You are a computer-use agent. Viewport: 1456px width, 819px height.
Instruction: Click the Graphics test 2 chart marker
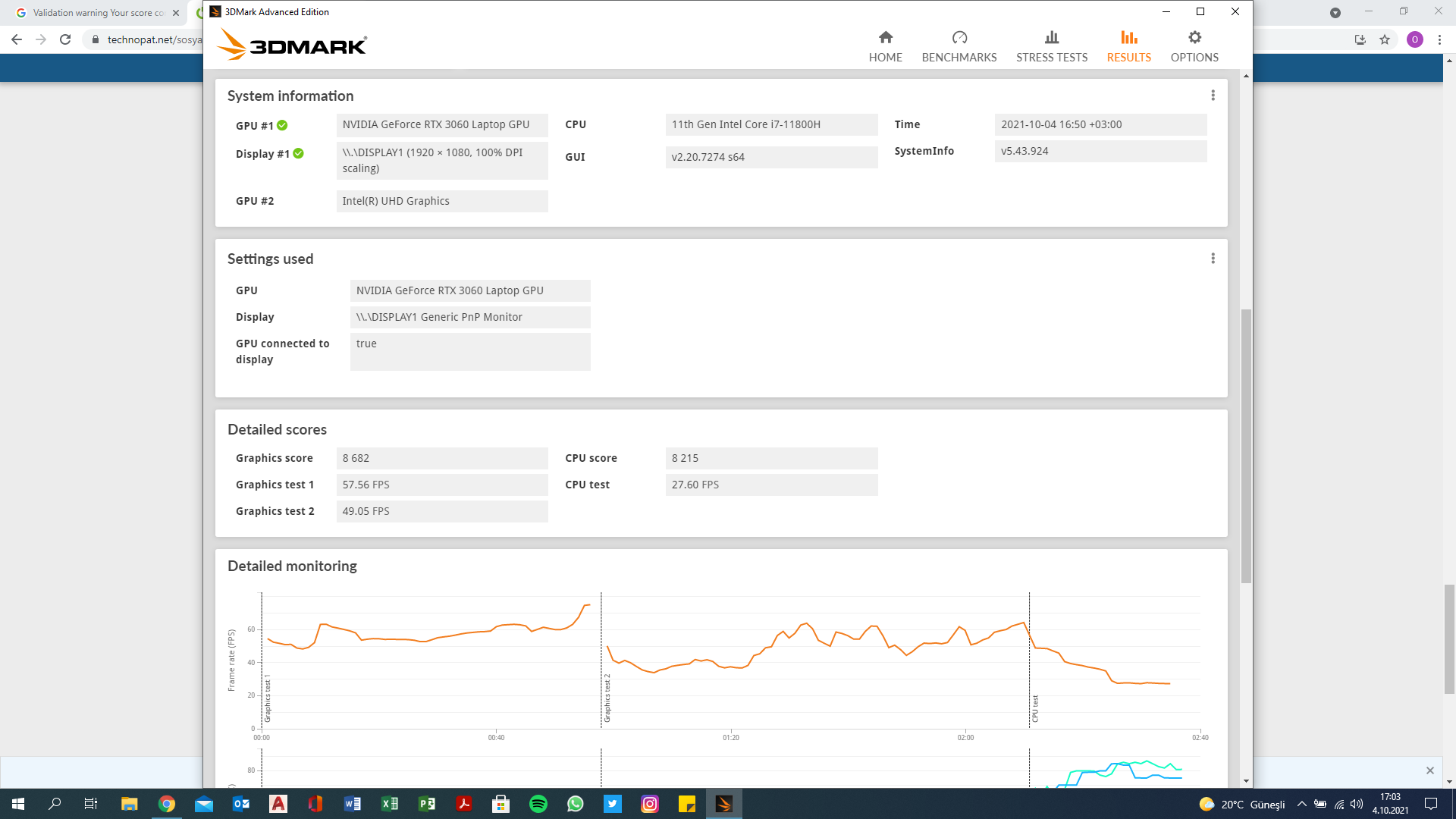point(607,698)
